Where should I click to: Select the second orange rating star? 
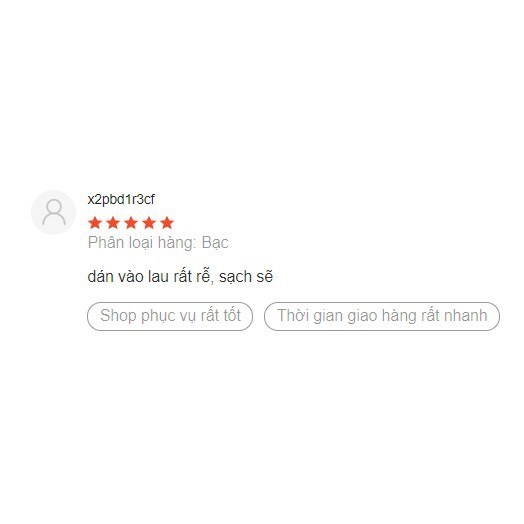point(113,223)
